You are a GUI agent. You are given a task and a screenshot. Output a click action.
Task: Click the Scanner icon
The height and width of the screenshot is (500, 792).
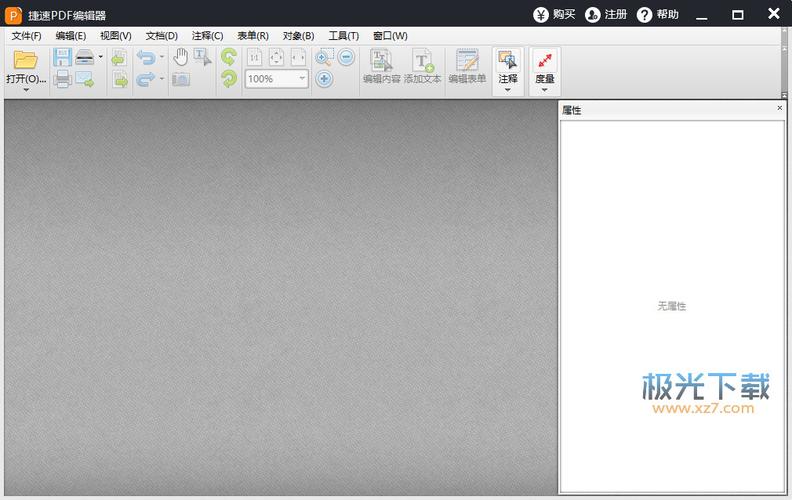tap(84, 57)
